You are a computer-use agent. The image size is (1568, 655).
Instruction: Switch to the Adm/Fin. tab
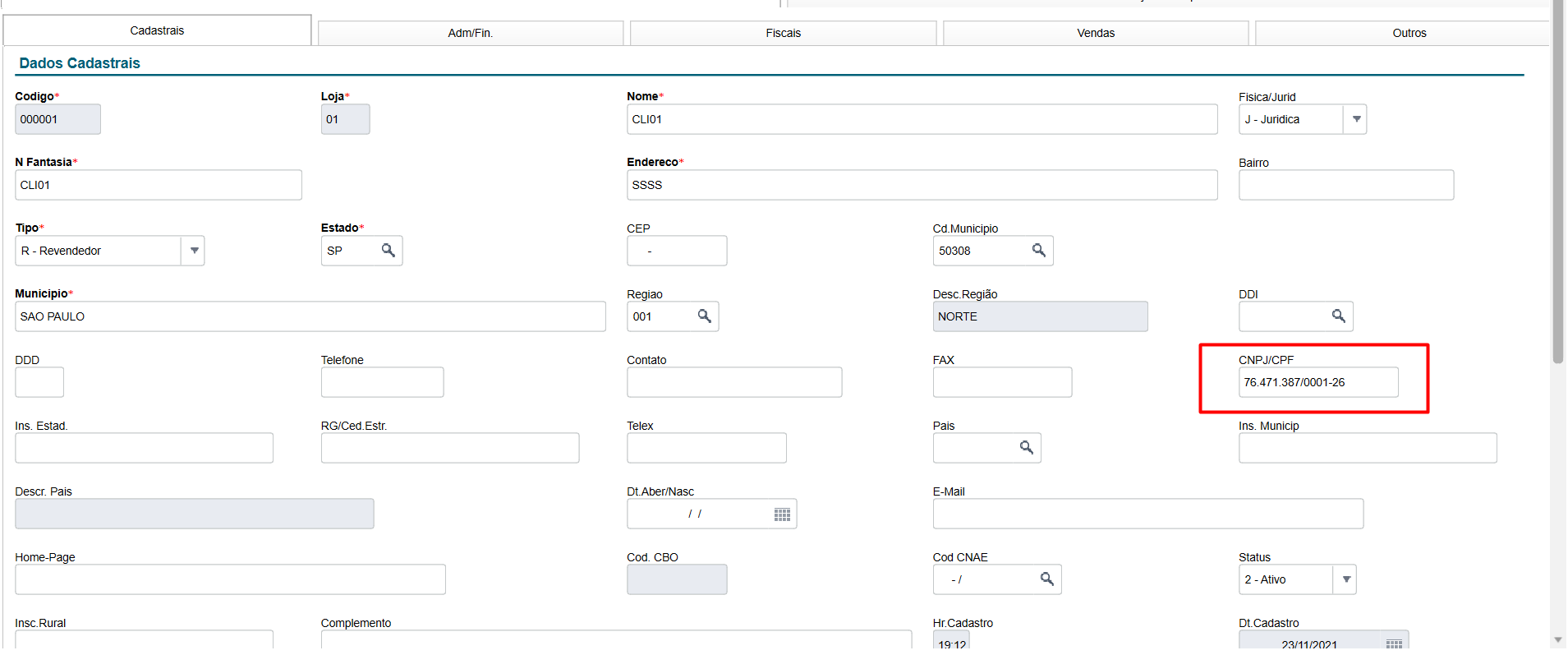pyautogui.click(x=471, y=34)
